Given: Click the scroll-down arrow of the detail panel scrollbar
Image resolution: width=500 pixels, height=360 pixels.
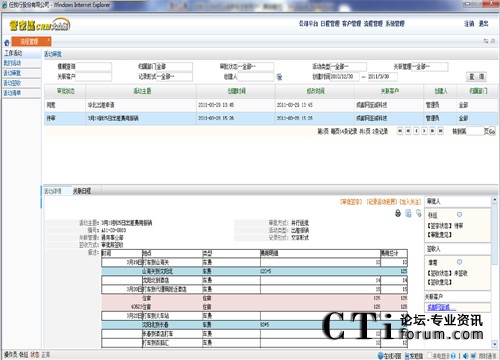Looking at the screenshot, I should tap(495, 344).
